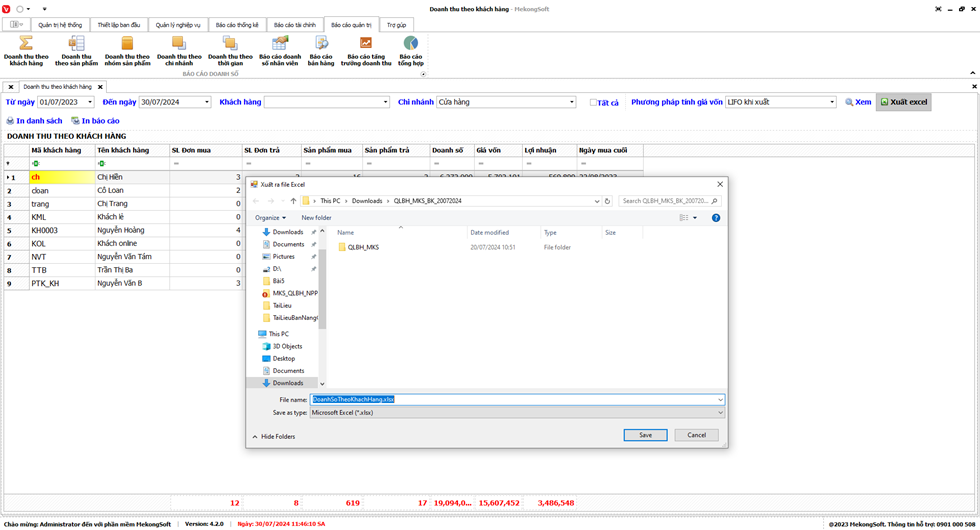Click In danh sách printer icon
Screen dimensions: 980x530
tap(10, 121)
